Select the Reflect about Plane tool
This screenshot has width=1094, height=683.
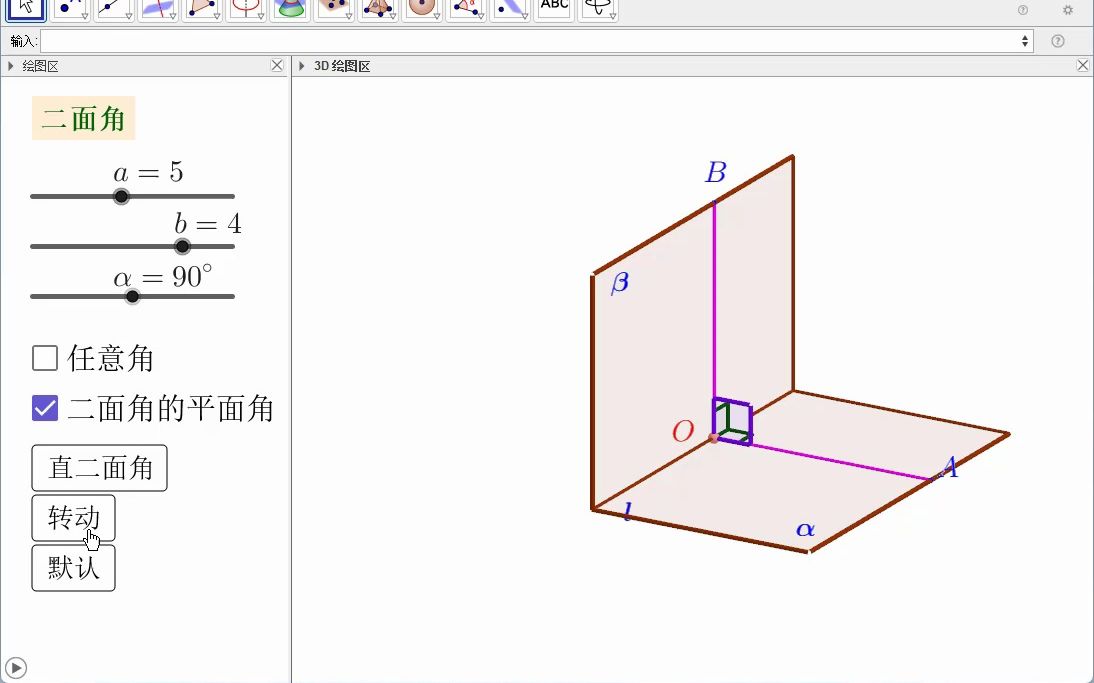coord(509,8)
